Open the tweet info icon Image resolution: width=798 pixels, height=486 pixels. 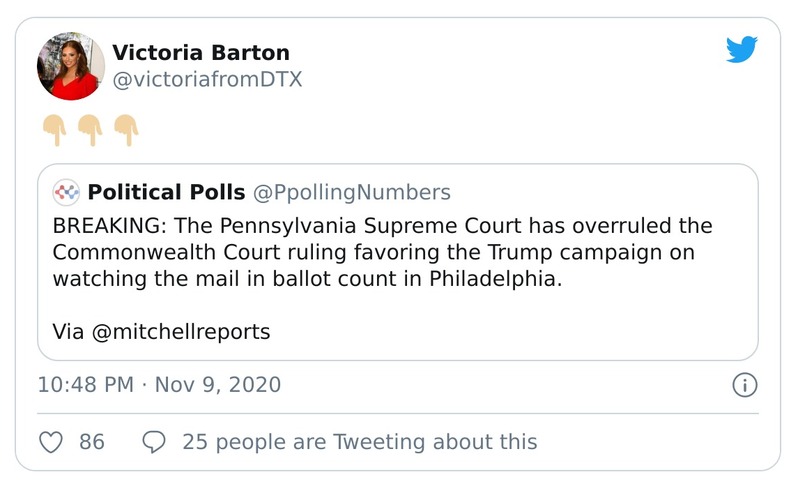[x=744, y=385]
